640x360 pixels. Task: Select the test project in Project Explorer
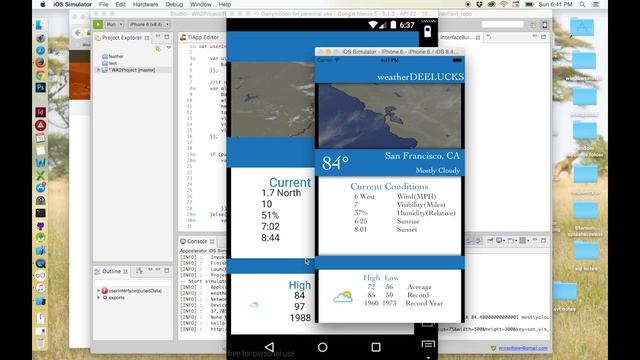pos(110,63)
